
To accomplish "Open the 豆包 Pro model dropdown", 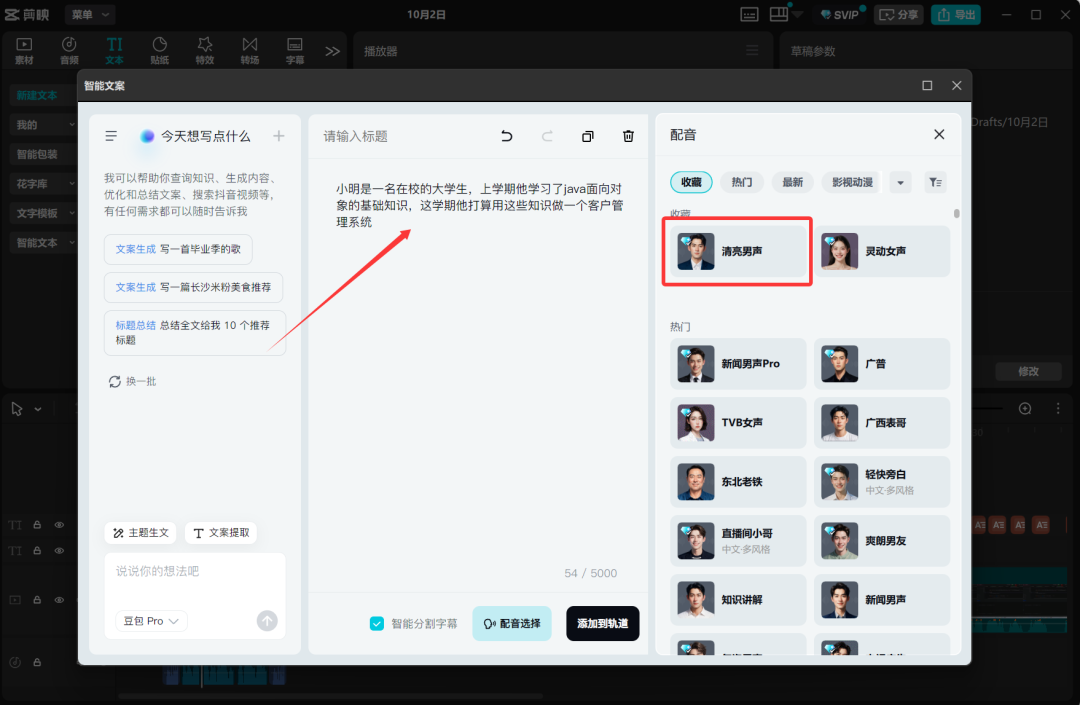I will 150,620.
